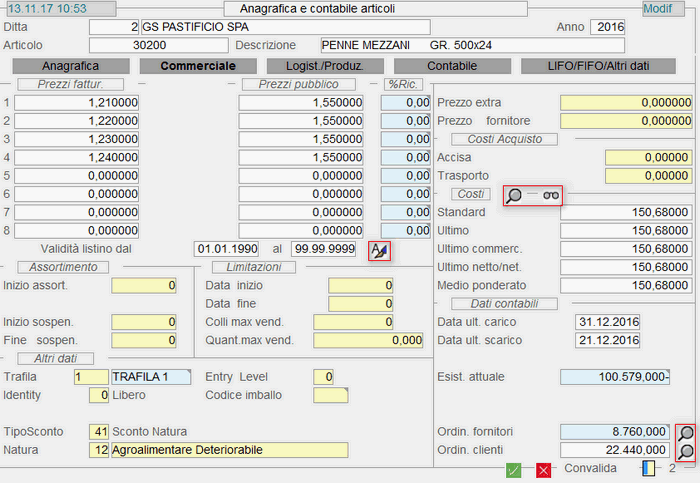
Task: Select the Trafila code field
Action: [x=91, y=377]
